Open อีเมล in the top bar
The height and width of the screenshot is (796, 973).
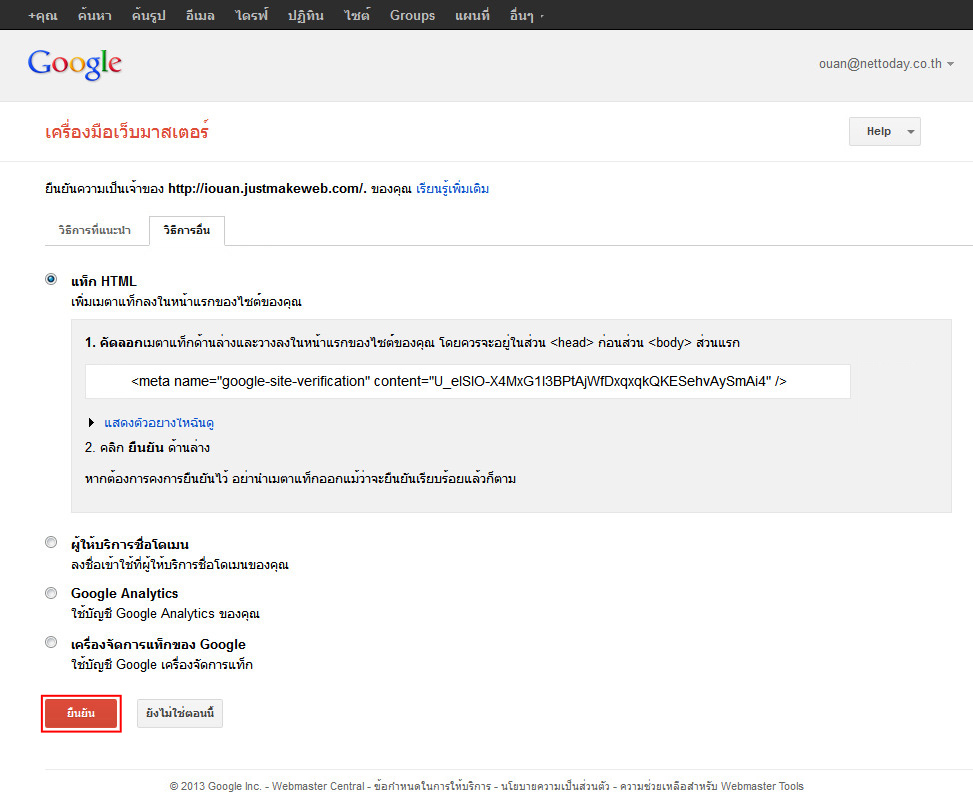click(200, 16)
